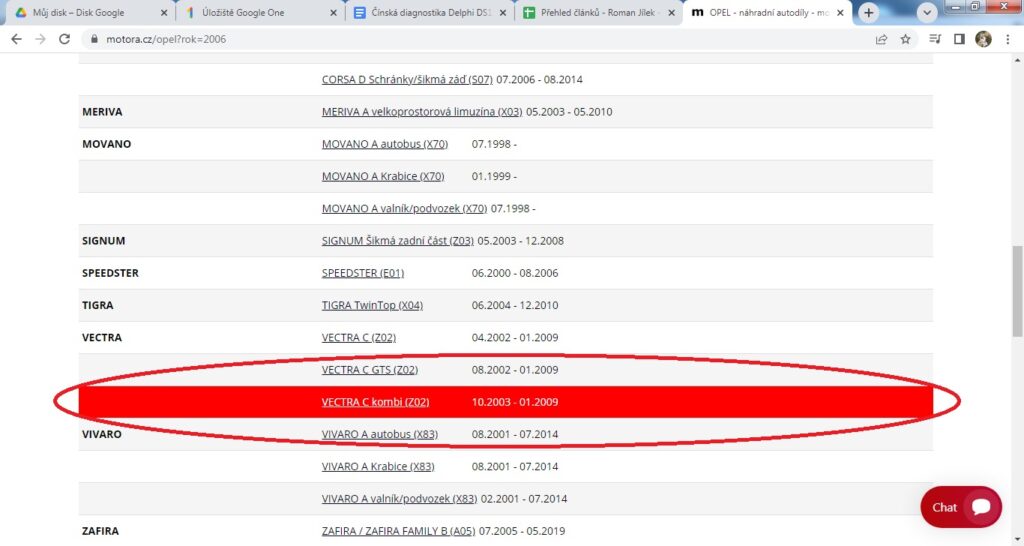Click the TIGRA model name
This screenshot has height=546, width=1024.
[x=97, y=305]
